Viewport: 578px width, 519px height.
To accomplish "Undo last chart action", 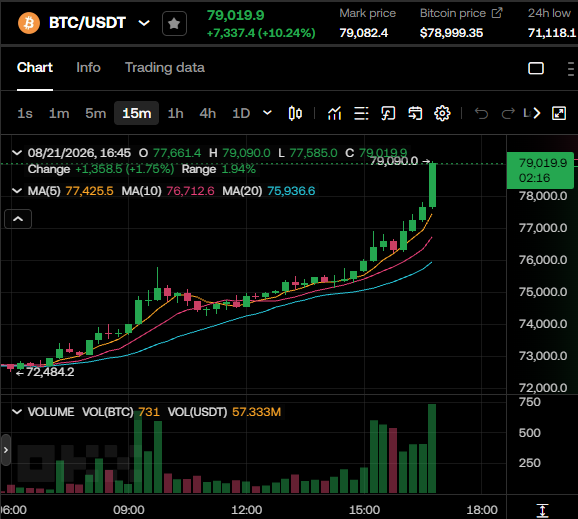I will 481,113.
